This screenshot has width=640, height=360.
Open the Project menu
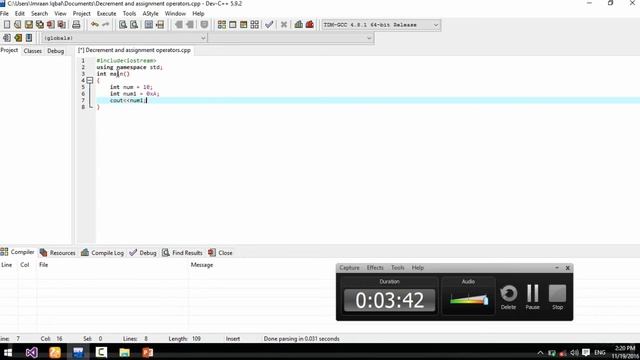[x=82, y=13]
